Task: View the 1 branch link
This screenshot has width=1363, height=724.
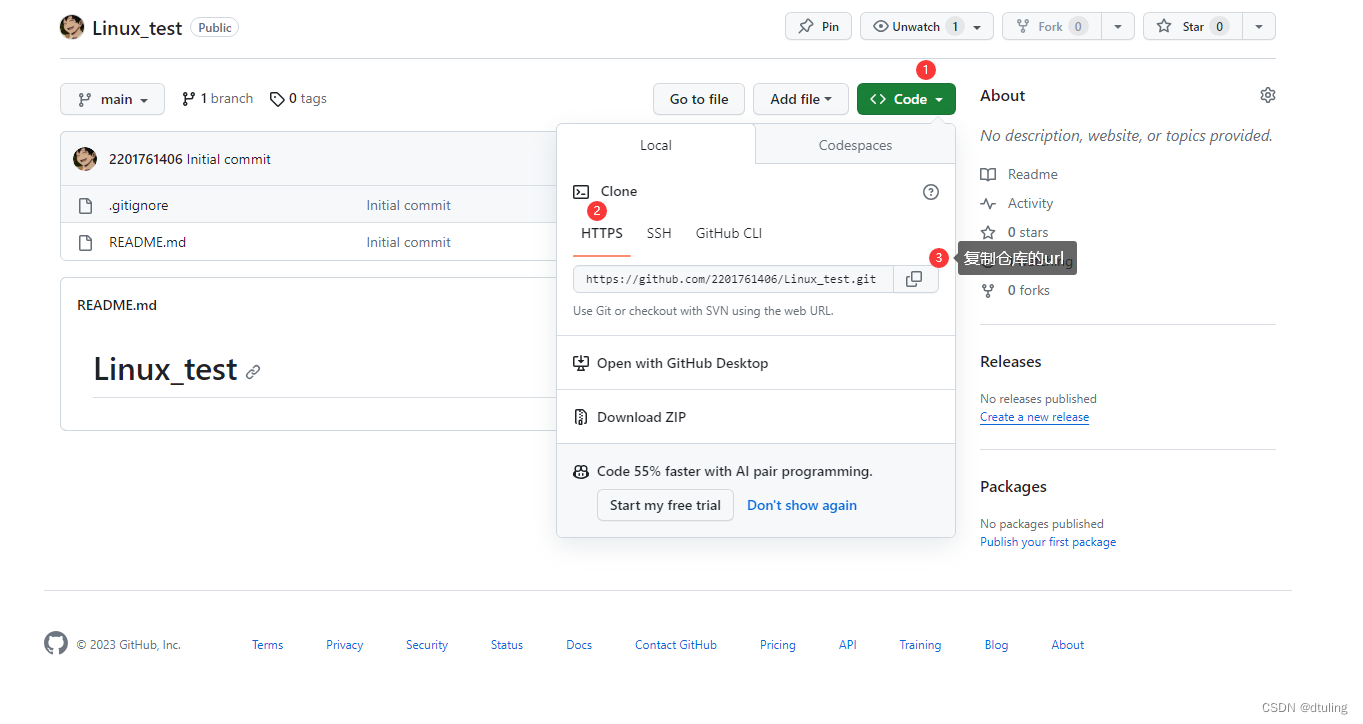Action: (x=217, y=98)
